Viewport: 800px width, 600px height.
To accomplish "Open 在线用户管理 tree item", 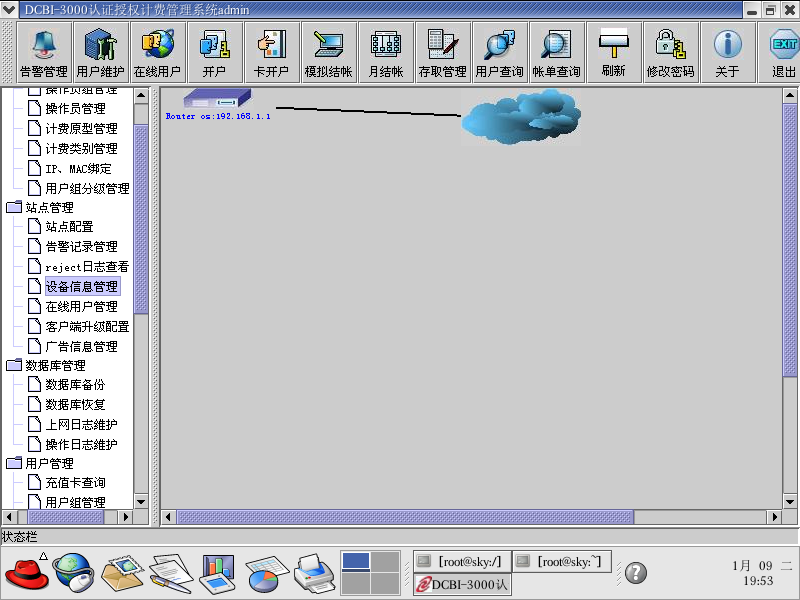I will 81,307.
